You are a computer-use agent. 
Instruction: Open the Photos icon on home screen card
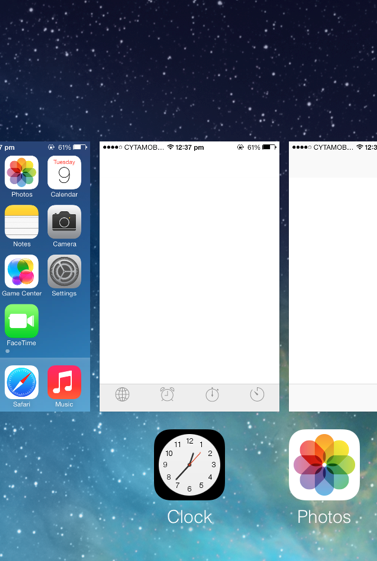click(21, 172)
